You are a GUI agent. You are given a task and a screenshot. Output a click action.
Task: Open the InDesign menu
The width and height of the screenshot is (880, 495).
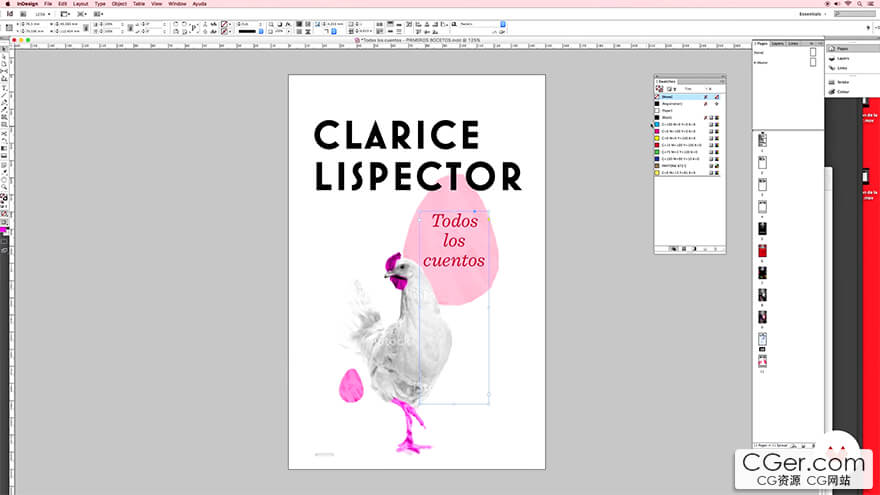tap(28, 4)
